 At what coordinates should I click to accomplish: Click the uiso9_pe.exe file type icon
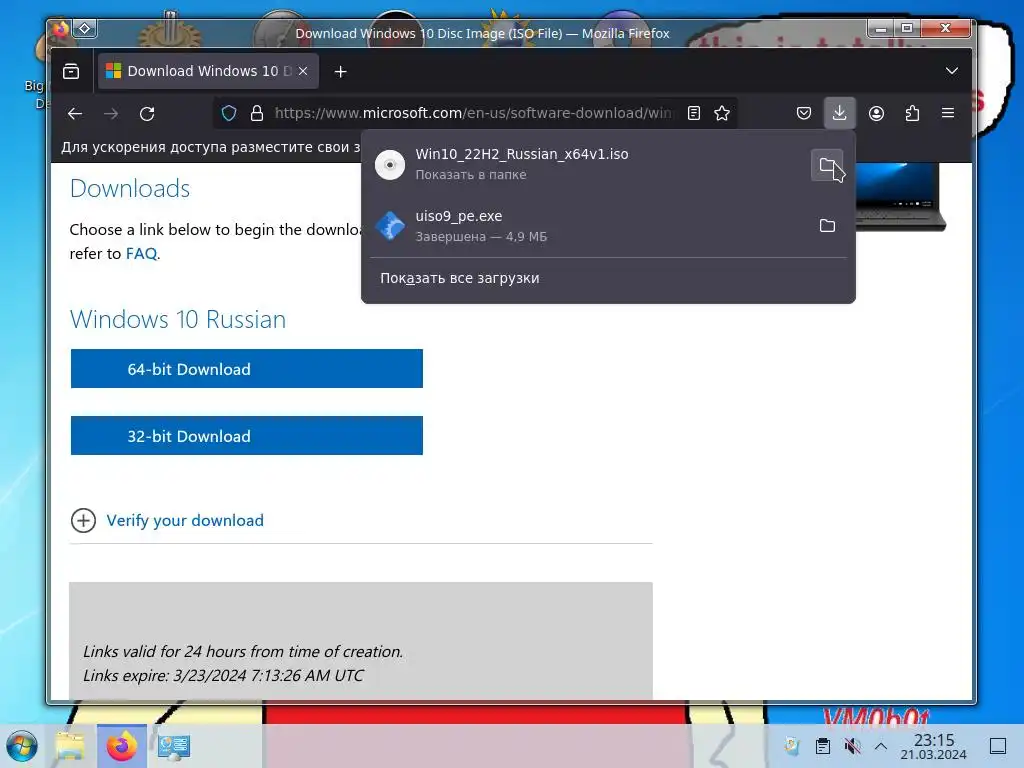391,226
